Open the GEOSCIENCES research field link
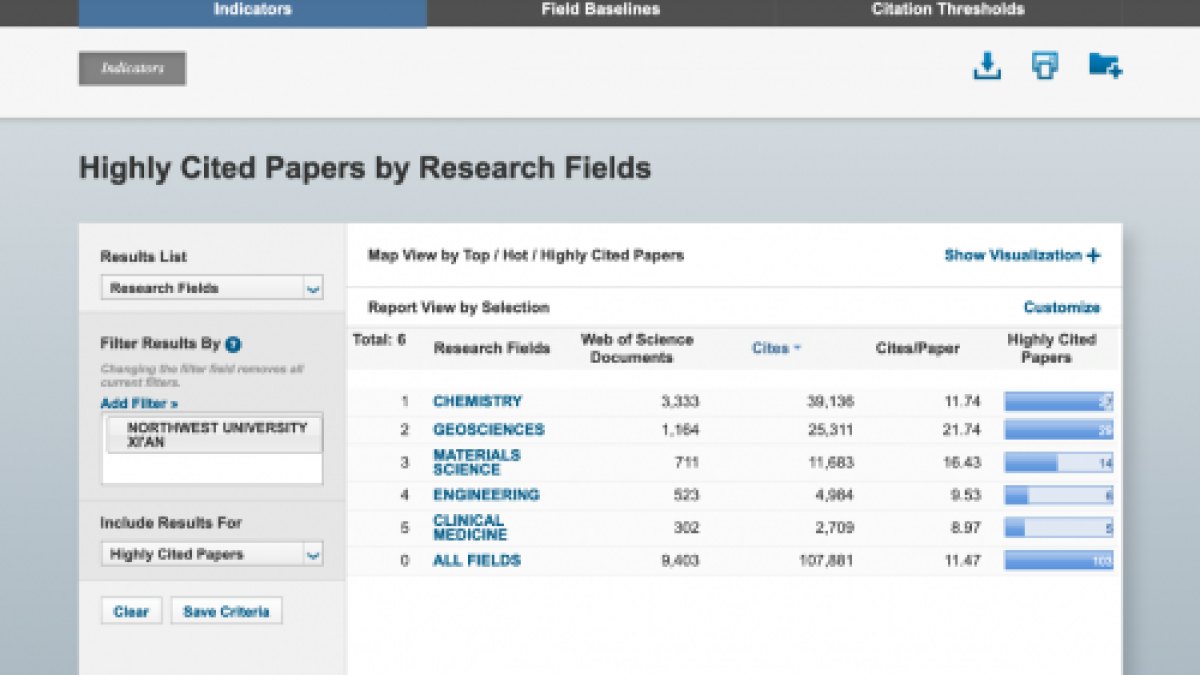Screen dimensions: 1200x675 click(489, 429)
